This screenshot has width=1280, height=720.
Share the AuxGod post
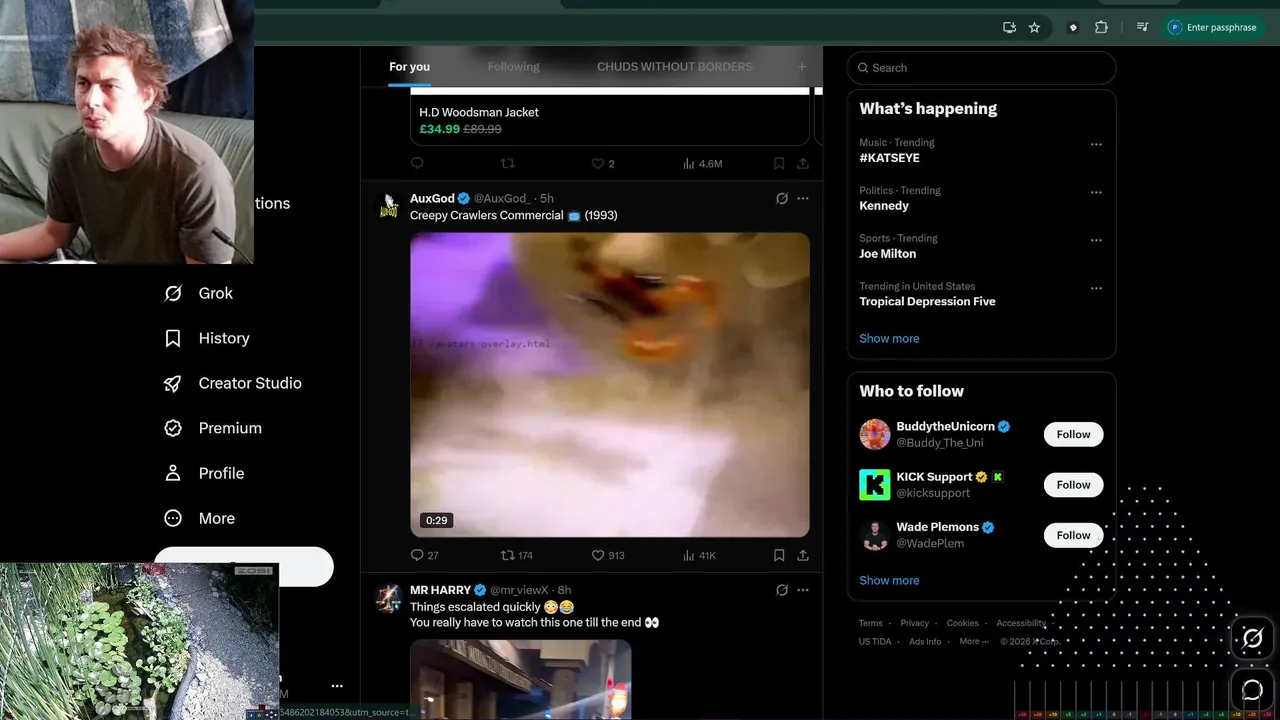(x=802, y=555)
